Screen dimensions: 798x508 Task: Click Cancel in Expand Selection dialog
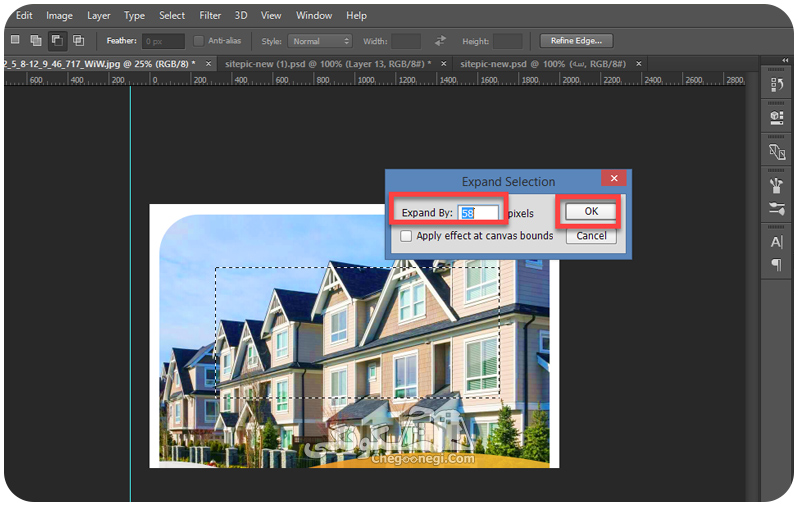click(591, 236)
